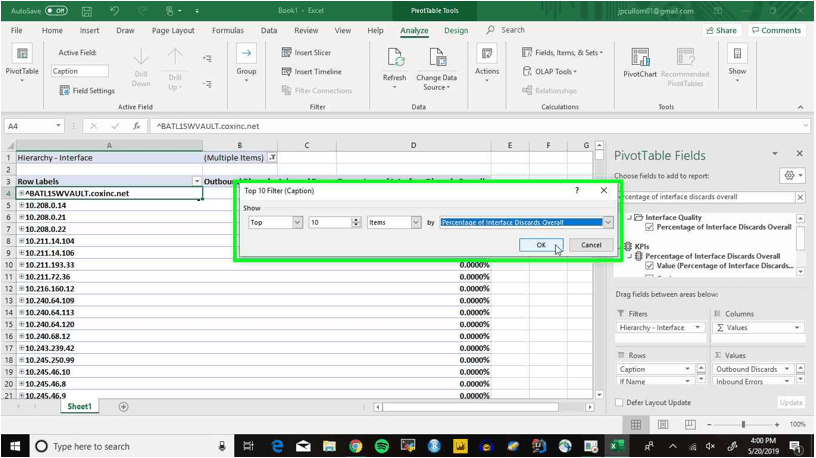Open Change Data Source
816x458 pixels.
(436, 68)
